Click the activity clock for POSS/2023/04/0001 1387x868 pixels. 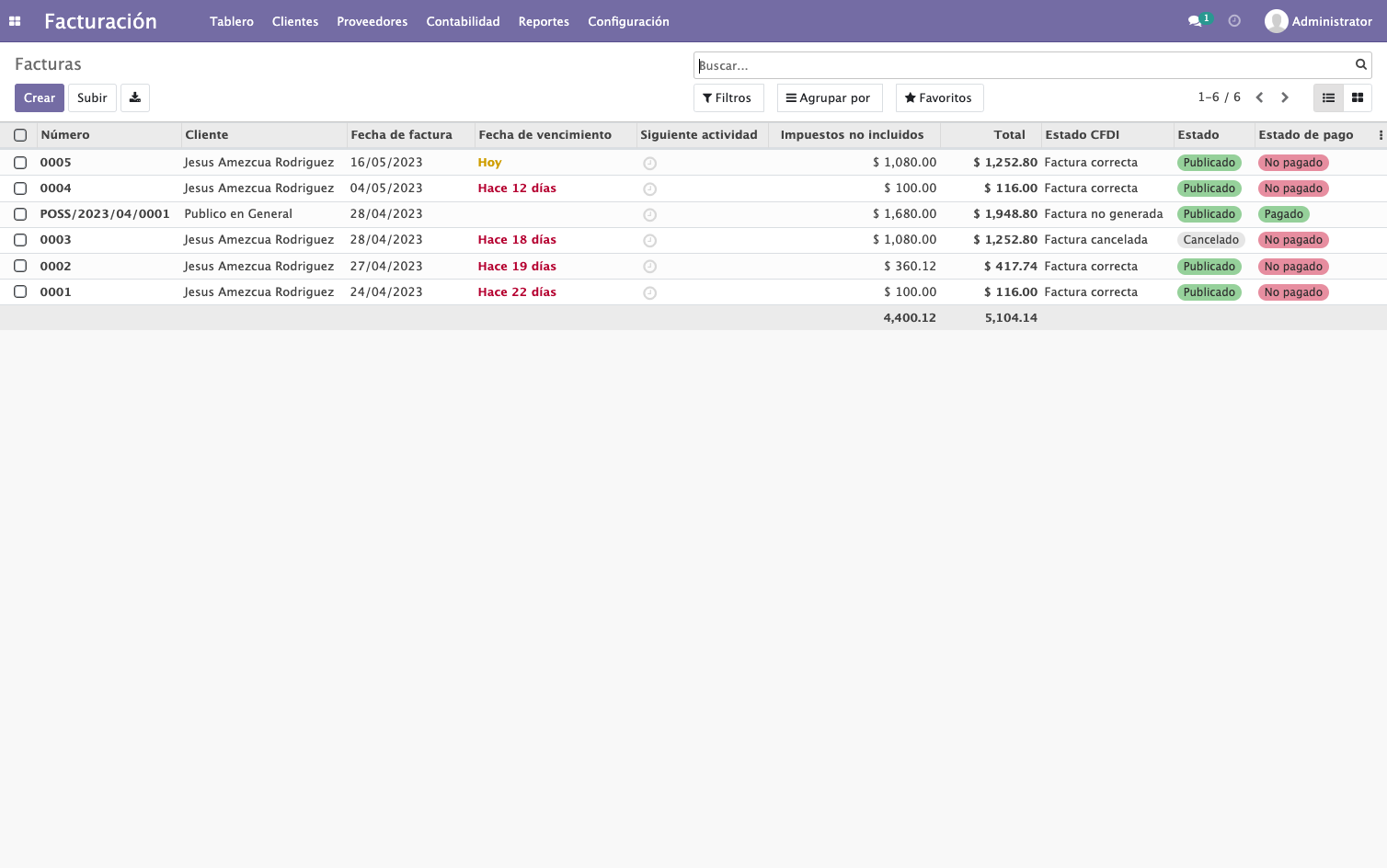coord(649,215)
